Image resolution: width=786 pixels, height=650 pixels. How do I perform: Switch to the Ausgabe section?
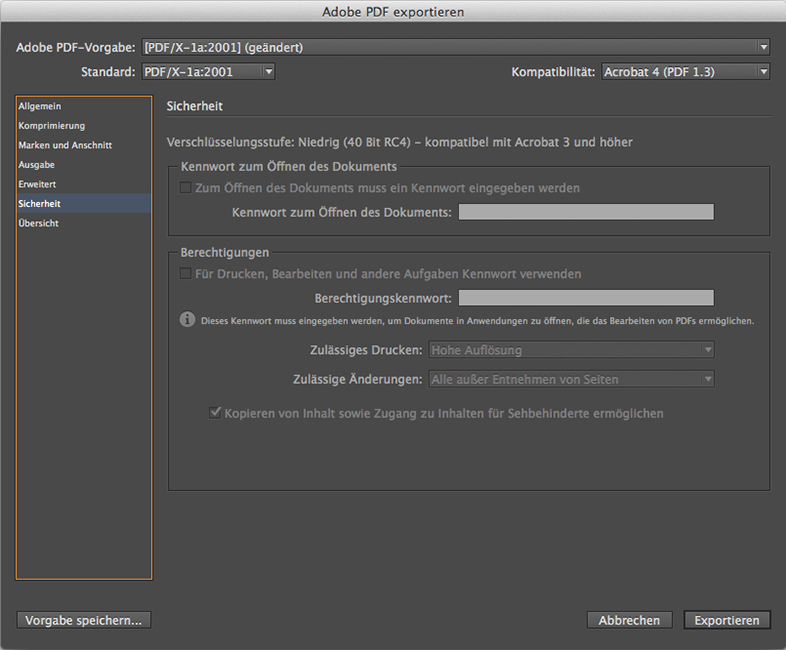(x=84, y=165)
